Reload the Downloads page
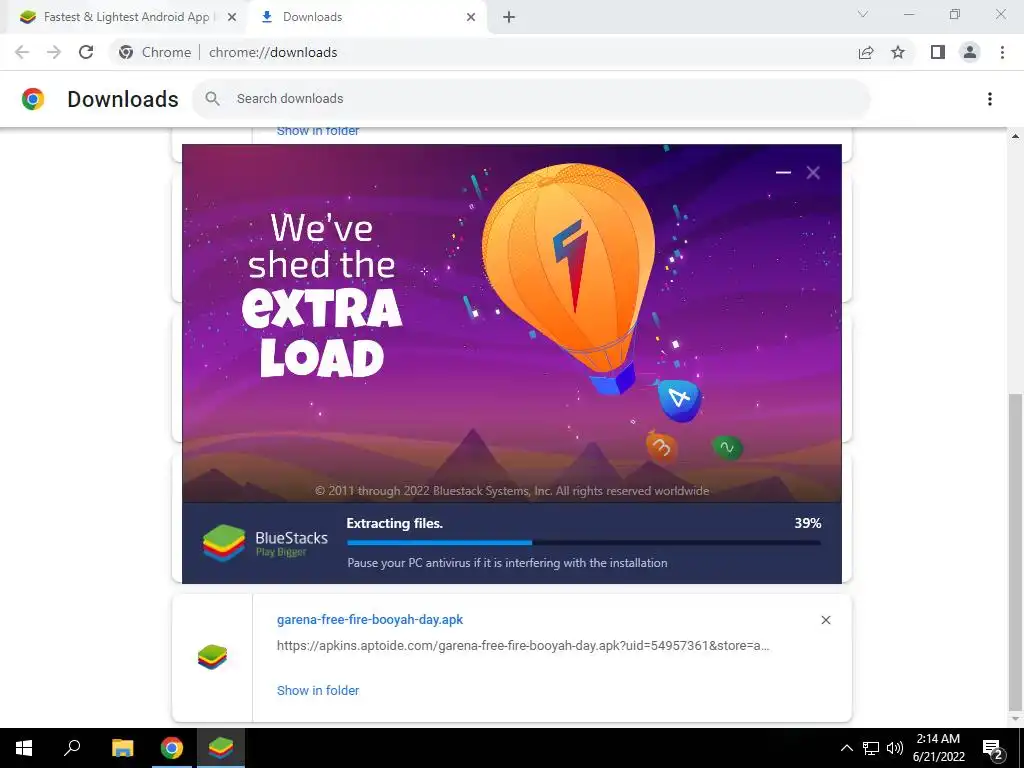Screen dimensions: 1024x768 (x=86, y=52)
